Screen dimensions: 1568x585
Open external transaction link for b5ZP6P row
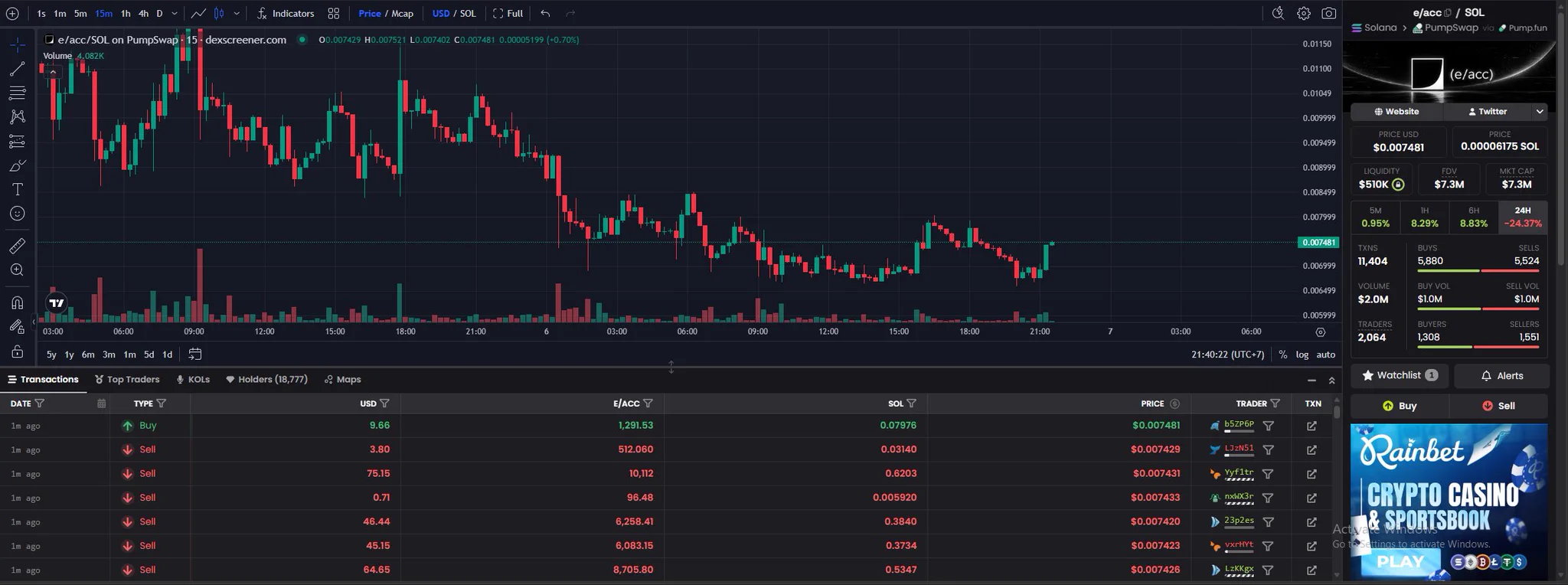point(1312,426)
